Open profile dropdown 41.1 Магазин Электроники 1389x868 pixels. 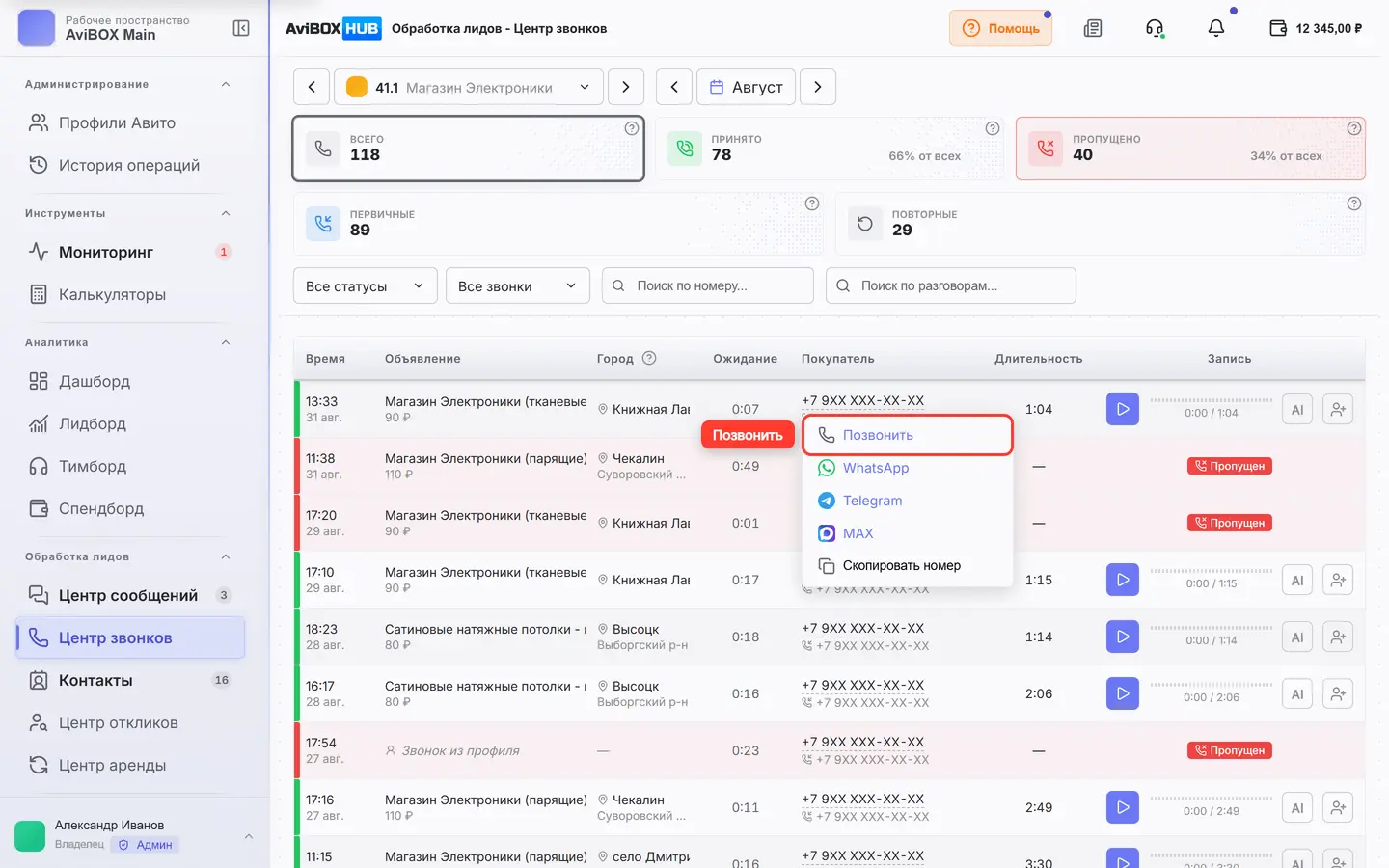[x=469, y=87]
